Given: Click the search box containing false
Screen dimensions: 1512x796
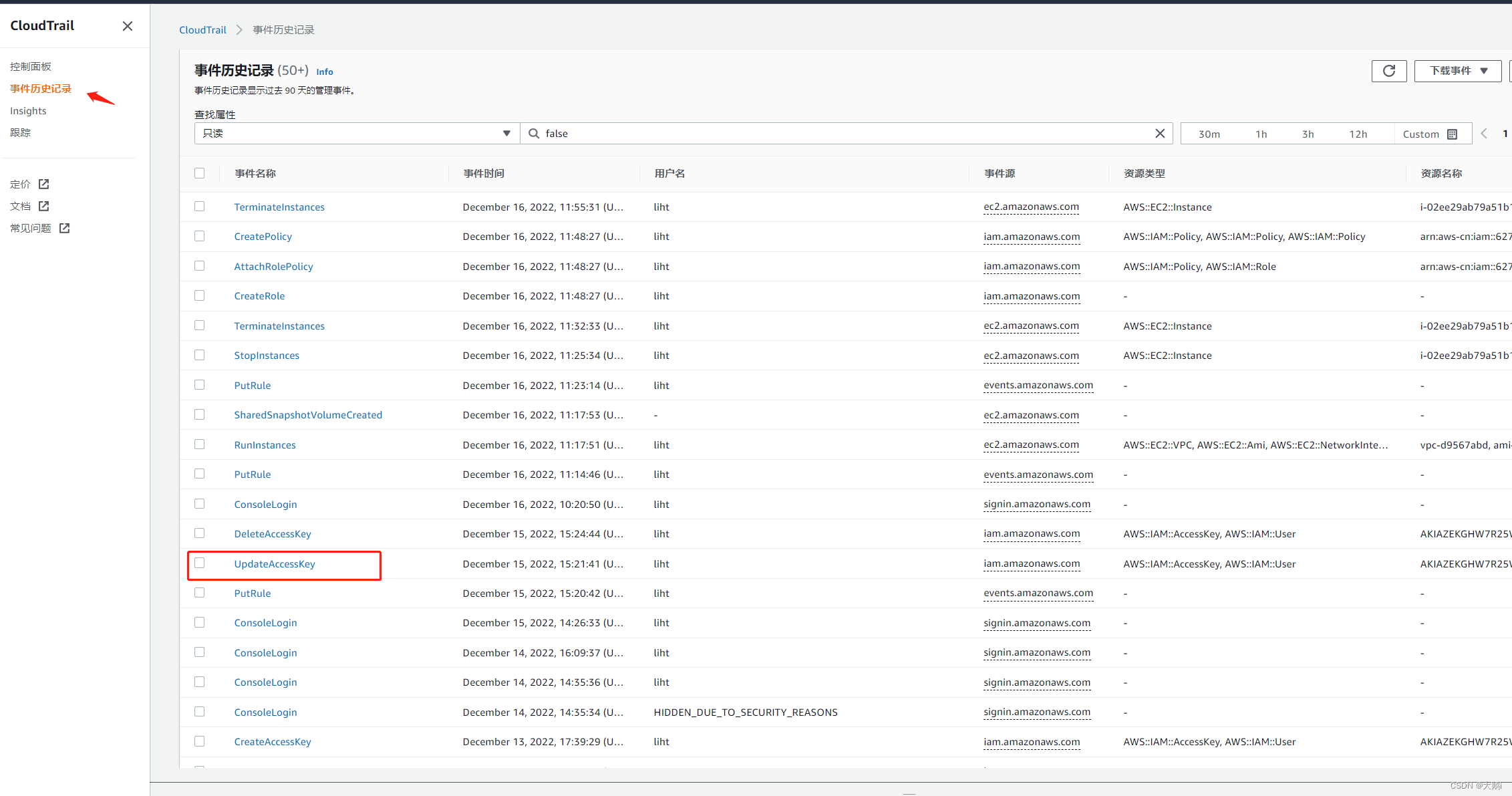Looking at the screenshot, I should [x=845, y=134].
